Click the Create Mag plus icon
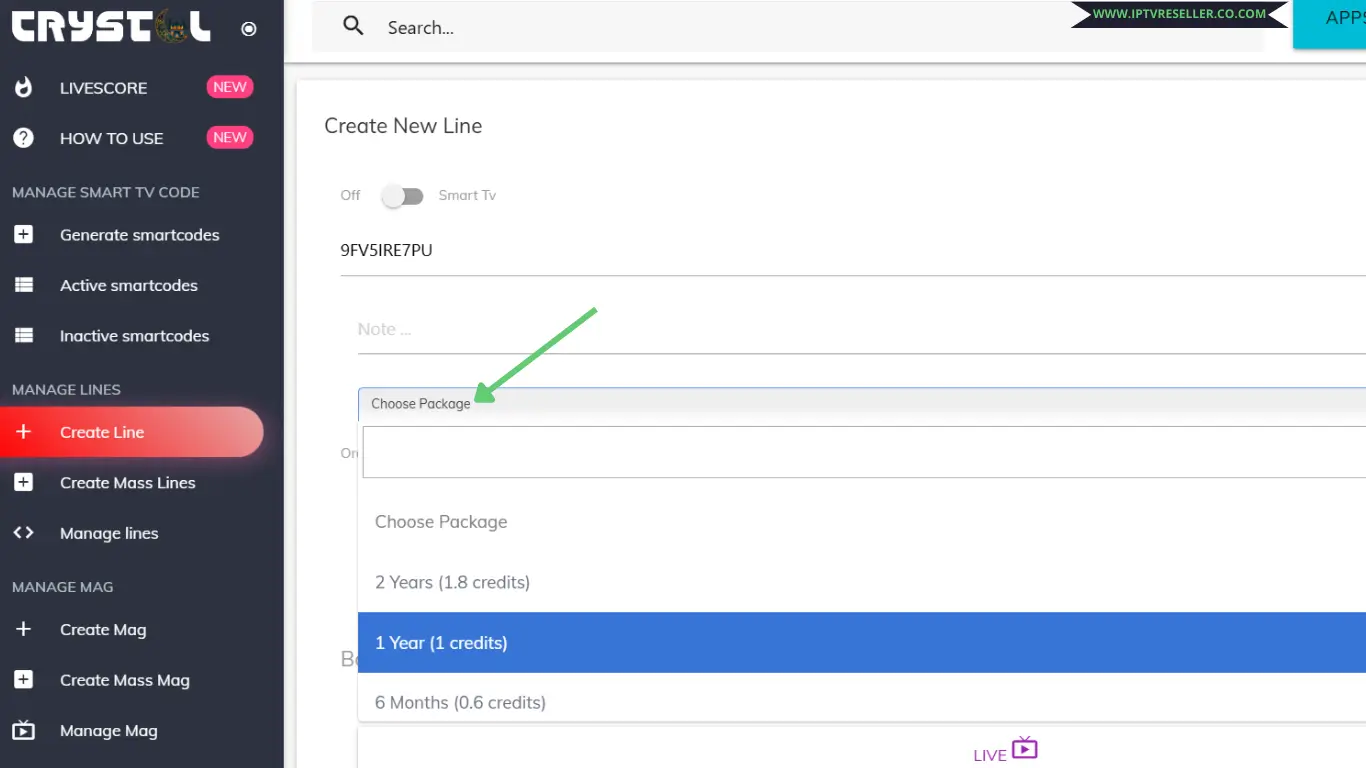 [x=23, y=629]
